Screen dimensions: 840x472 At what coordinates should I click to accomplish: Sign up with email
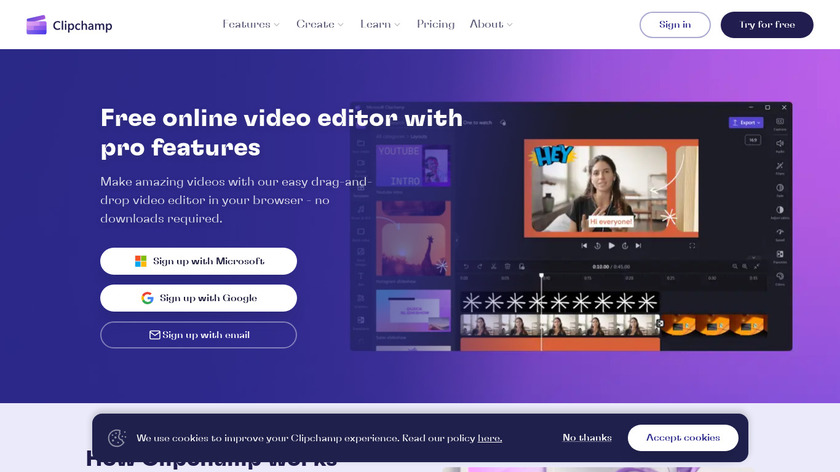pos(198,335)
